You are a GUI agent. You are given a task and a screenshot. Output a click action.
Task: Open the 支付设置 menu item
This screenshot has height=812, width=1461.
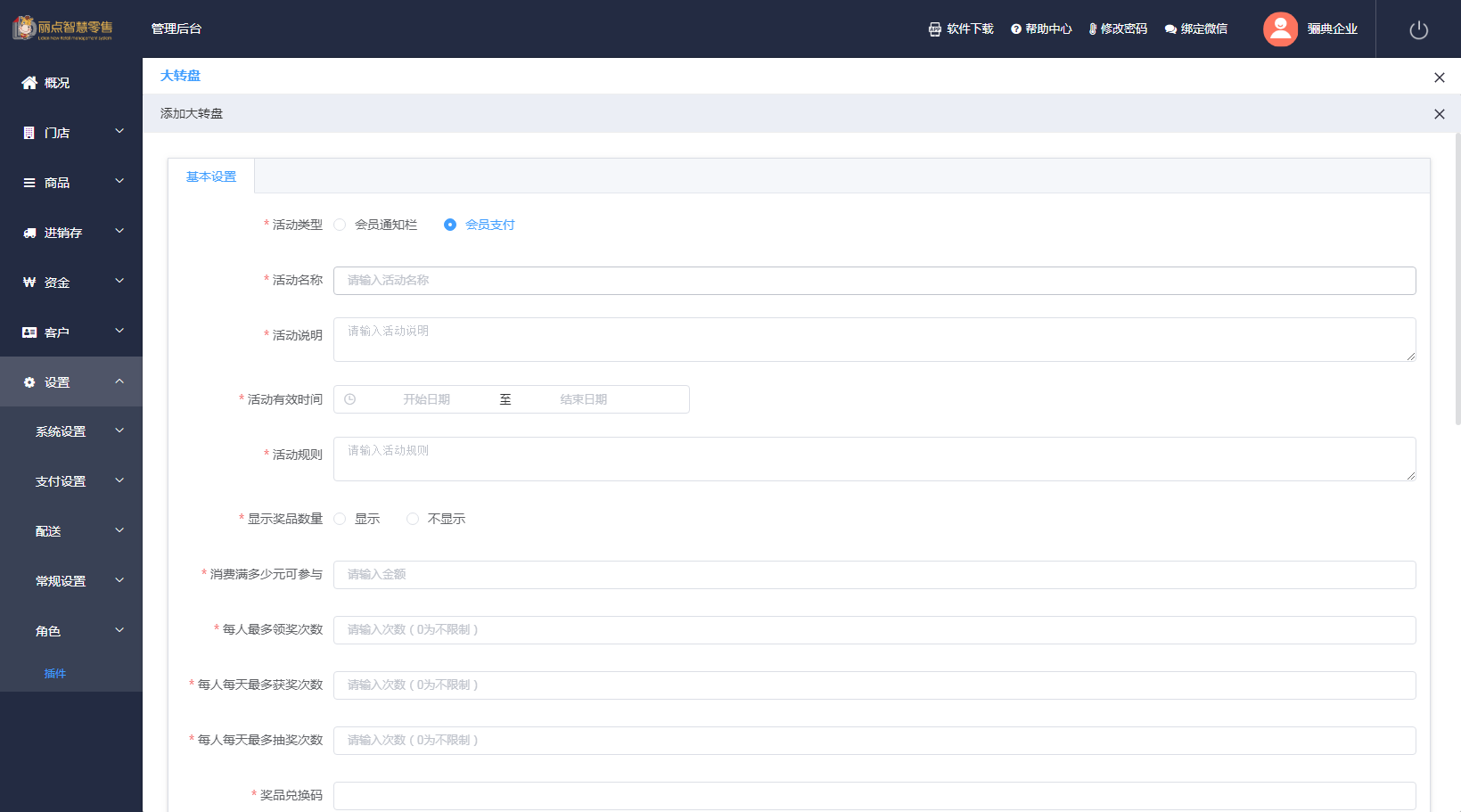(x=61, y=481)
